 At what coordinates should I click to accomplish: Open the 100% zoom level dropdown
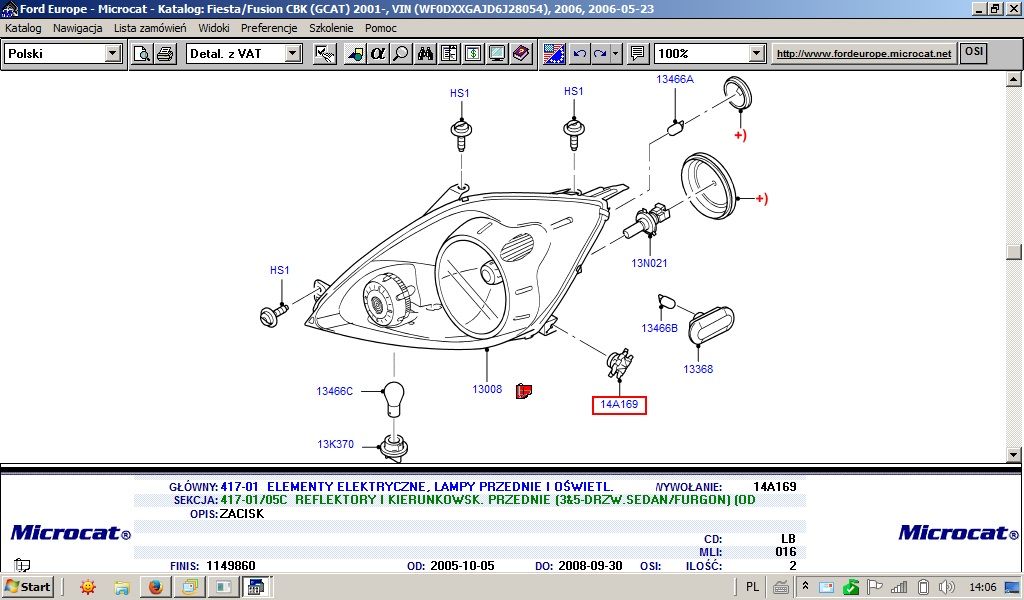[756, 54]
